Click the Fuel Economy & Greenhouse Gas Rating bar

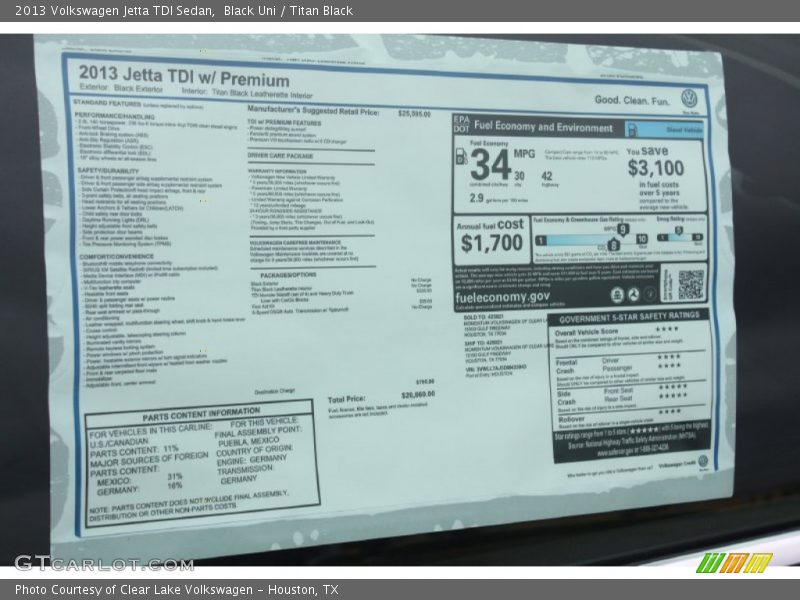[x=590, y=240]
